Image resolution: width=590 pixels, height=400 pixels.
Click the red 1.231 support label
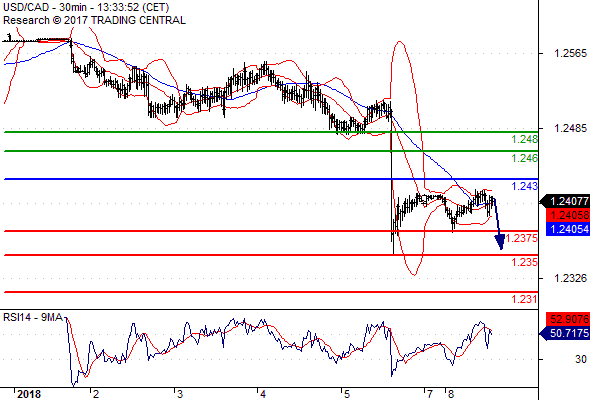click(525, 299)
